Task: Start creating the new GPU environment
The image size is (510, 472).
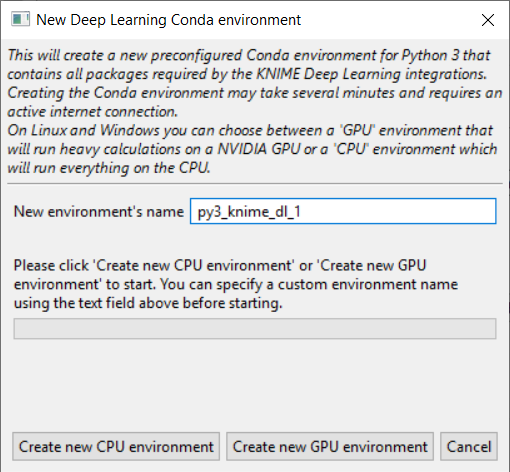Action: point(330,447)
